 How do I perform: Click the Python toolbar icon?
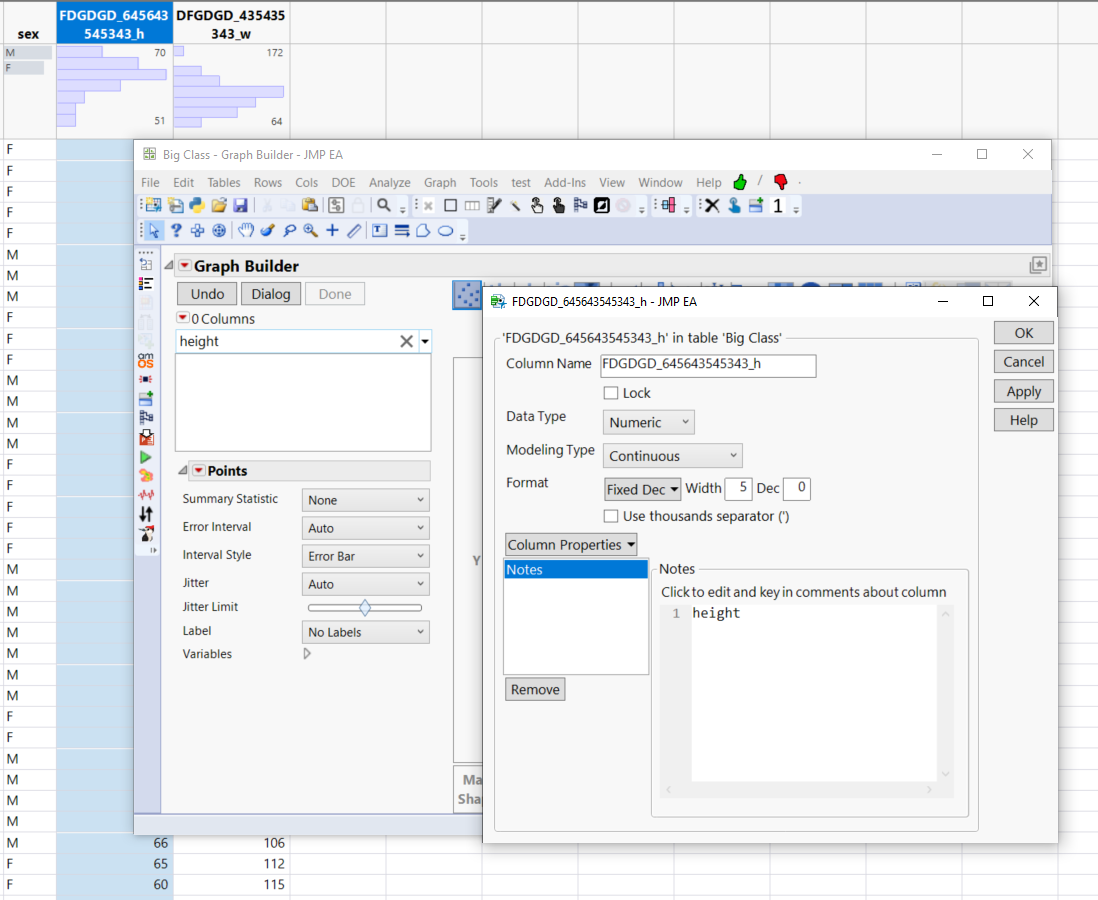click(x=198, y=205)
